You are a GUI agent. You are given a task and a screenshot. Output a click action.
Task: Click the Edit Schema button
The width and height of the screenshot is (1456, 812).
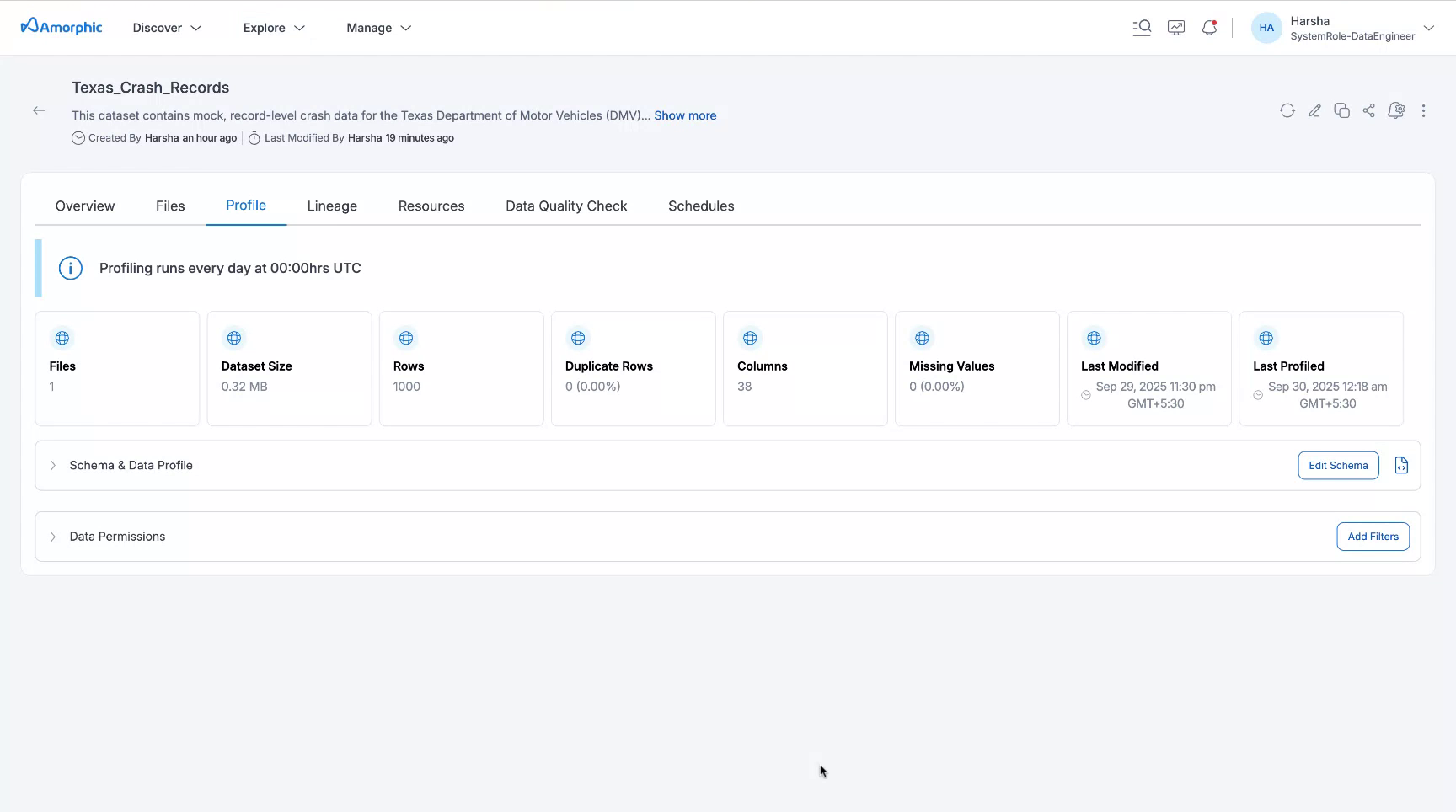pyautogui.click(x=1338, y=465)
